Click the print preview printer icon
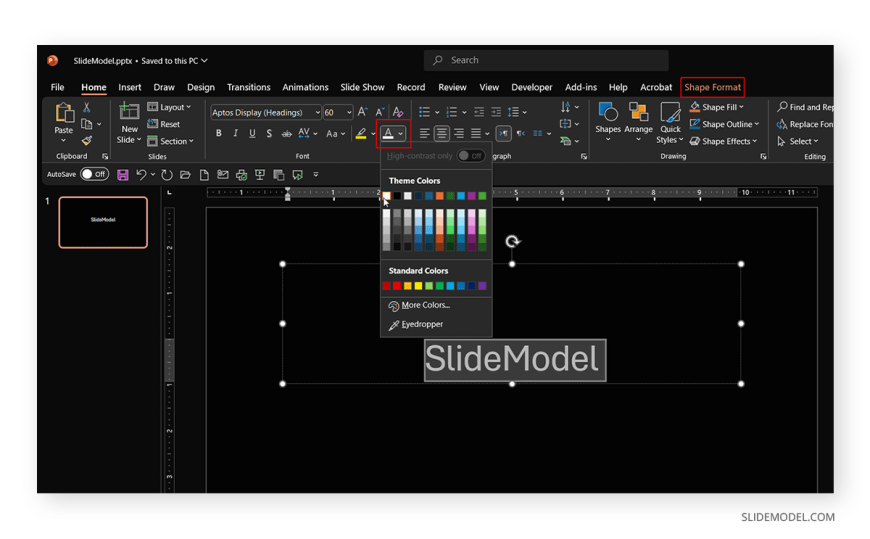Screen dimensions: 870x539 [241, 175]
